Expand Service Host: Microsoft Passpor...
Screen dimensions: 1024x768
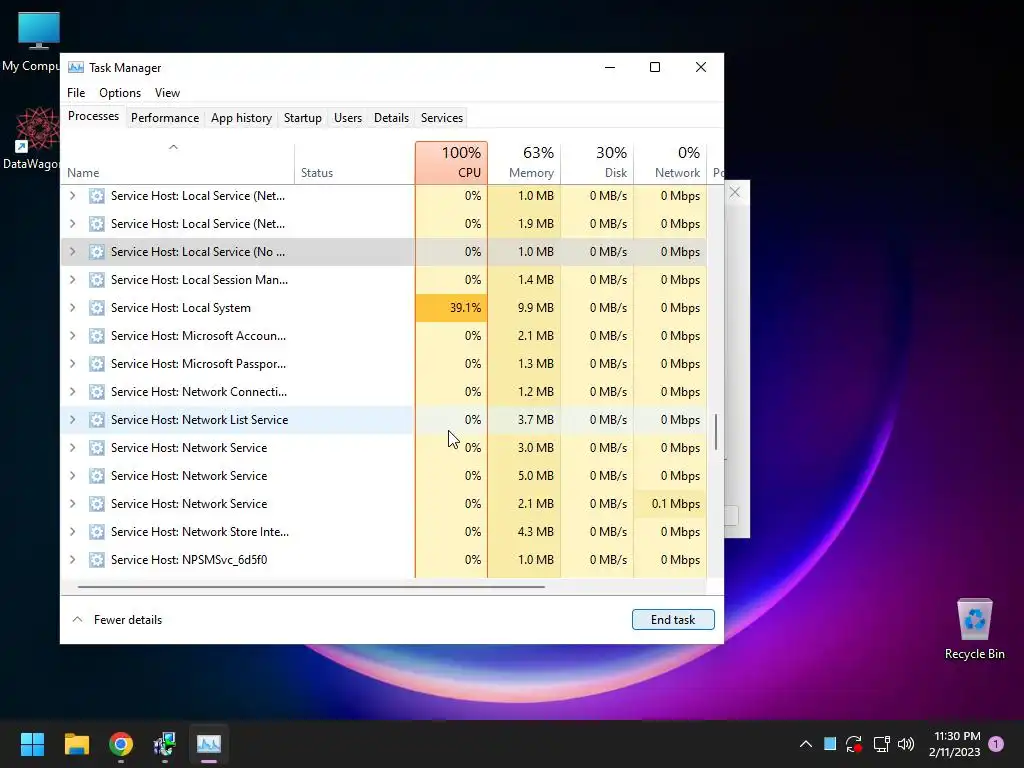pyautogui.click(x=72, y=364)
